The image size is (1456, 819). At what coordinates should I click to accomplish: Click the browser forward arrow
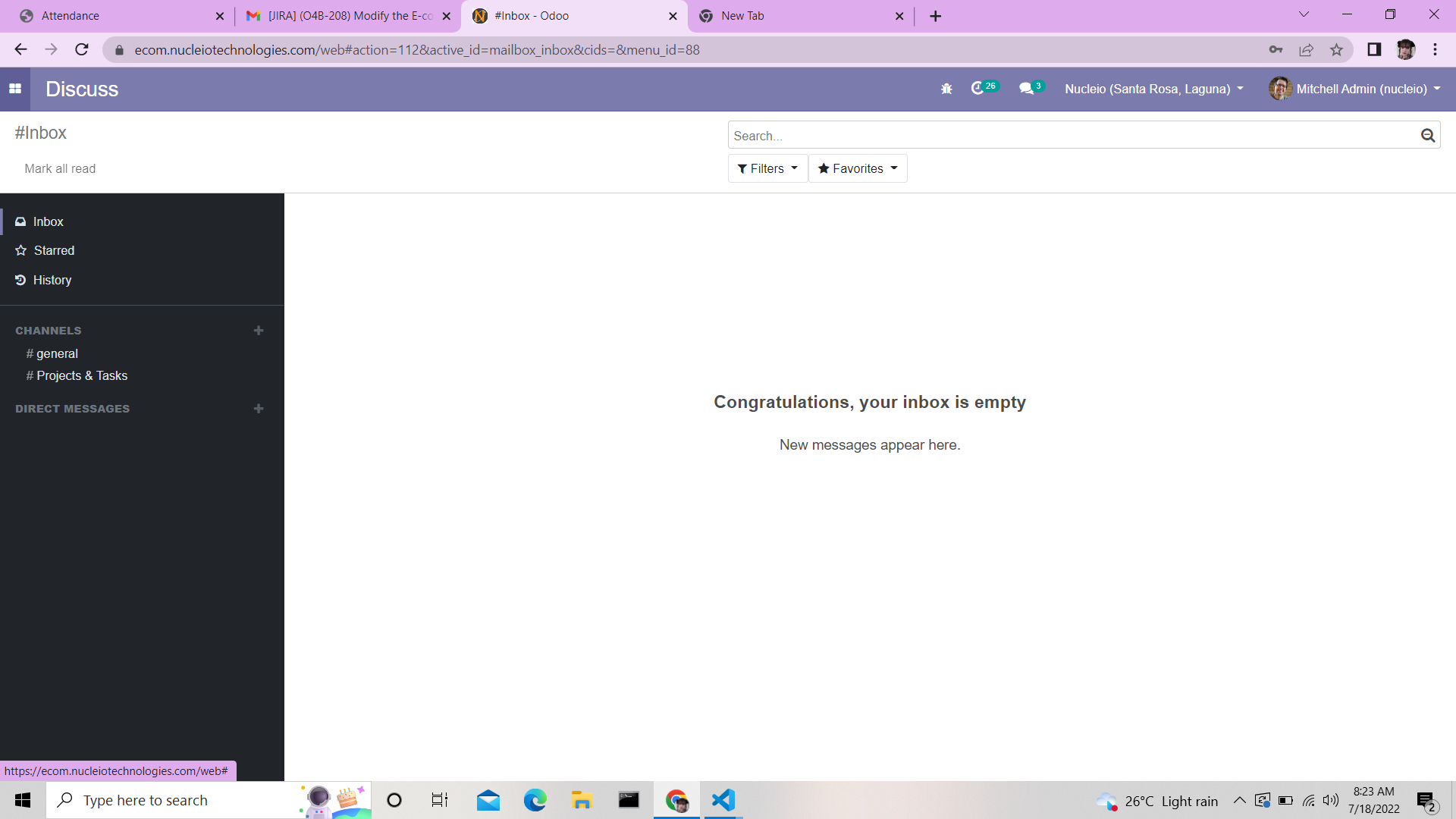pos(51,50)
